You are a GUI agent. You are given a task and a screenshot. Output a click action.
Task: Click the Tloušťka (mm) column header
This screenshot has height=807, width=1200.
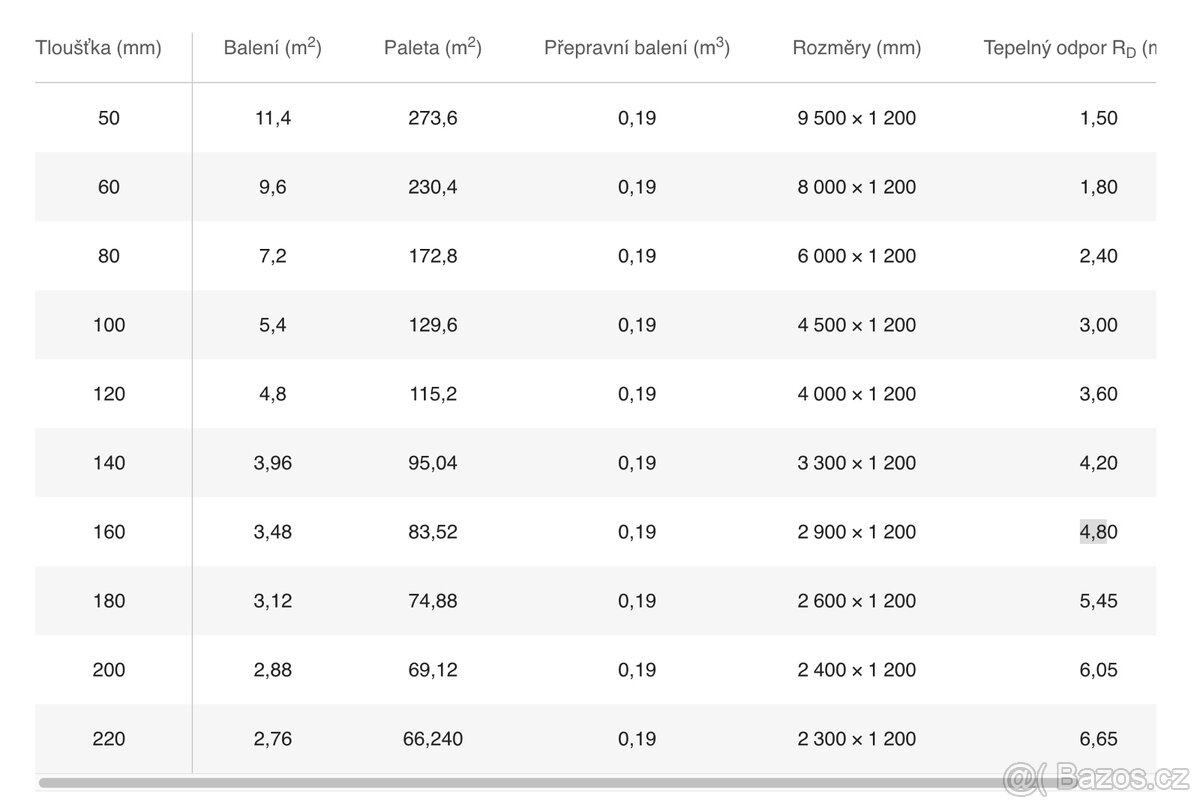(98, 48)
